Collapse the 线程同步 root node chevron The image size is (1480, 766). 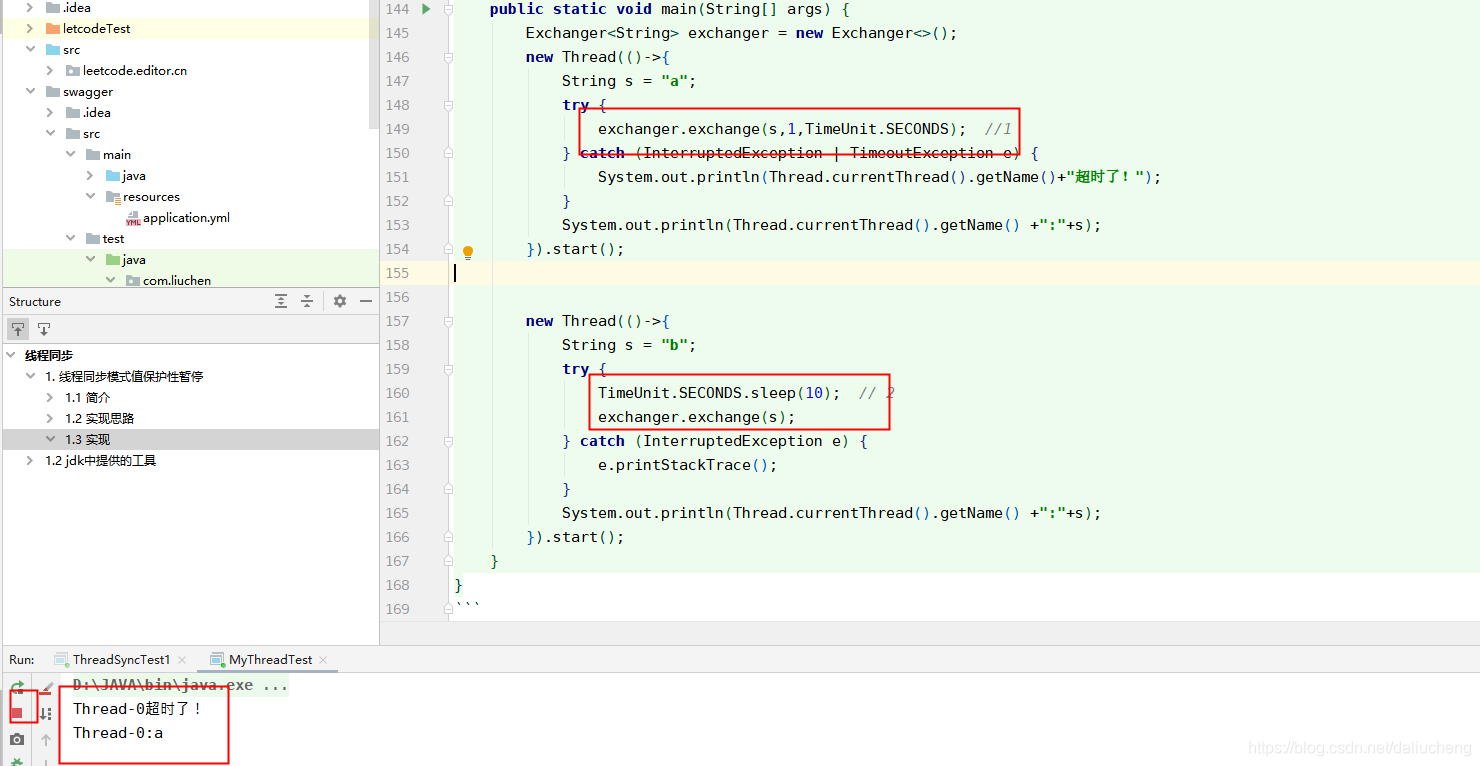coord(11,356)
